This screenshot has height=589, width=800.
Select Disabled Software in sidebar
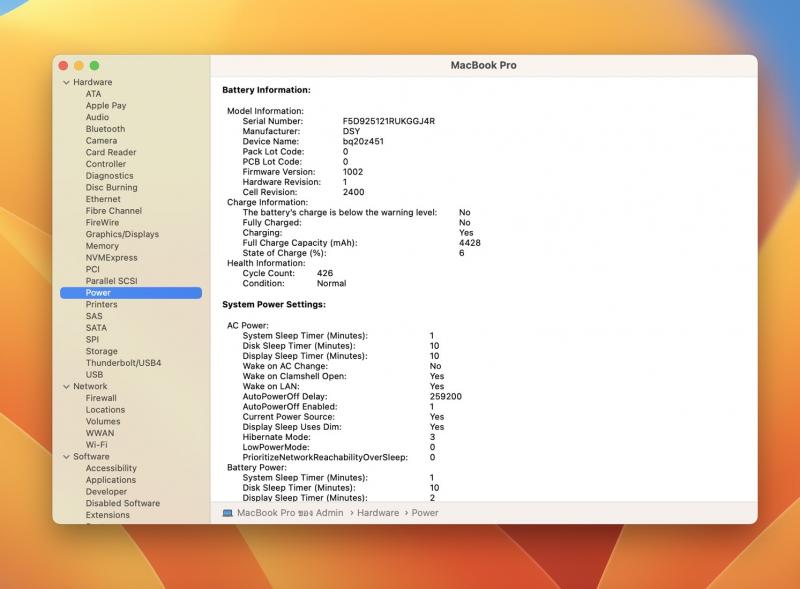point(122,503)
